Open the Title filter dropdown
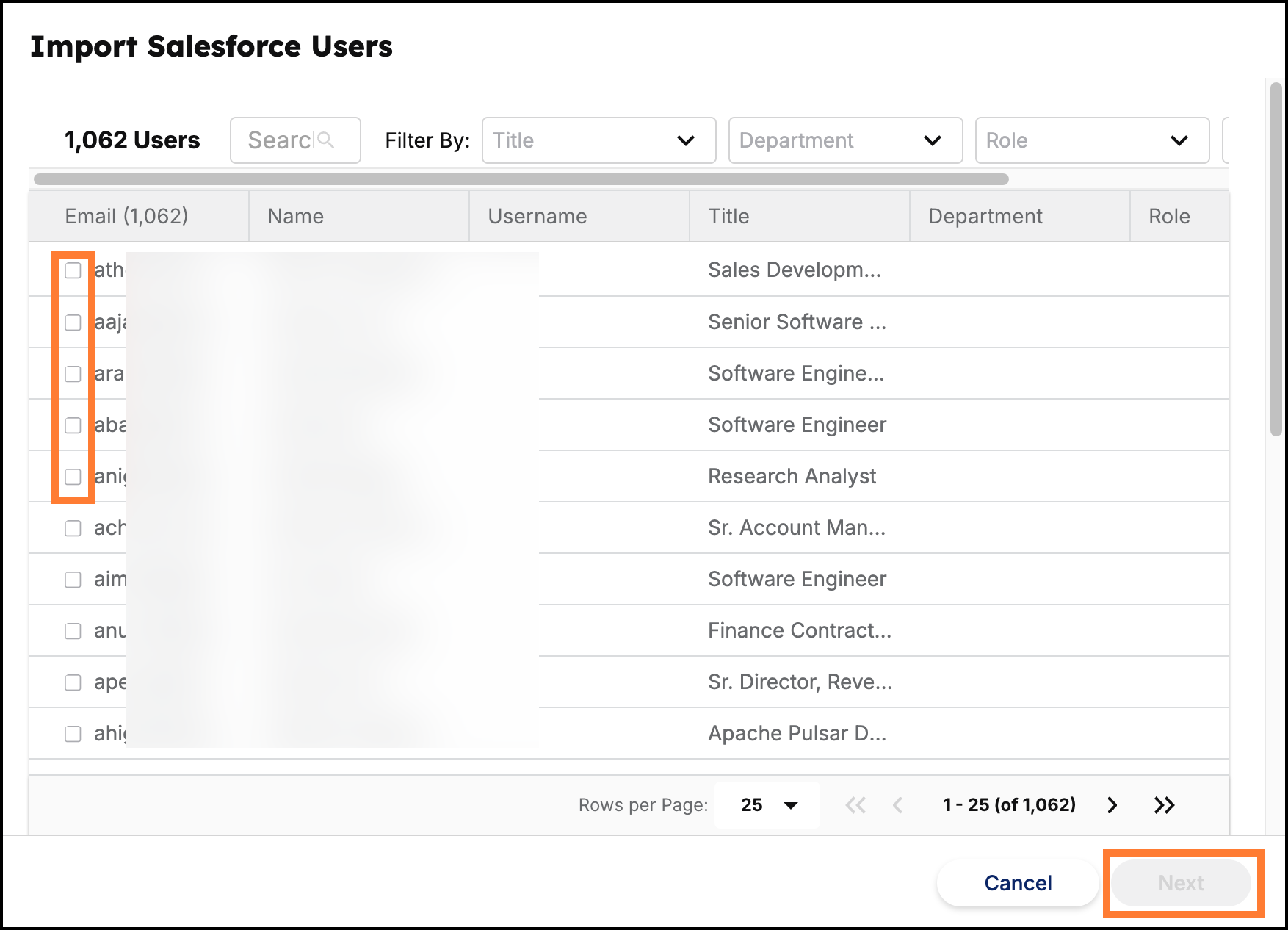This screenshot has height=930, width=1288. pyautogui.click(x=598, y=140)
